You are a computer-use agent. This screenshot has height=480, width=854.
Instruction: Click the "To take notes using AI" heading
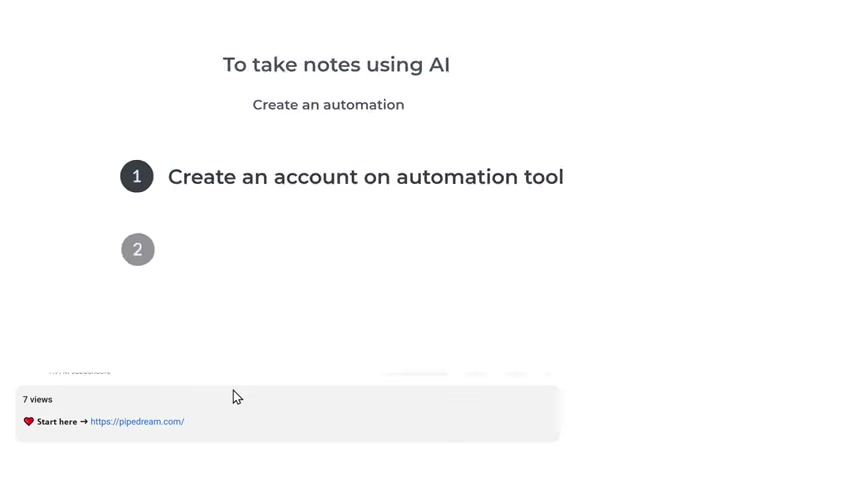tap(336, 65)
